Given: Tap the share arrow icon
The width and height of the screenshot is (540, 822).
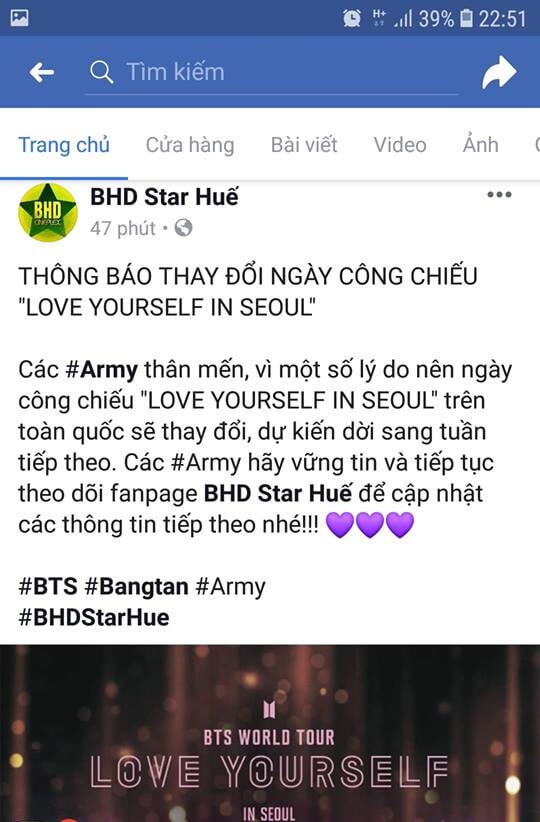Looking at the screenshot, I should (500, 72).
